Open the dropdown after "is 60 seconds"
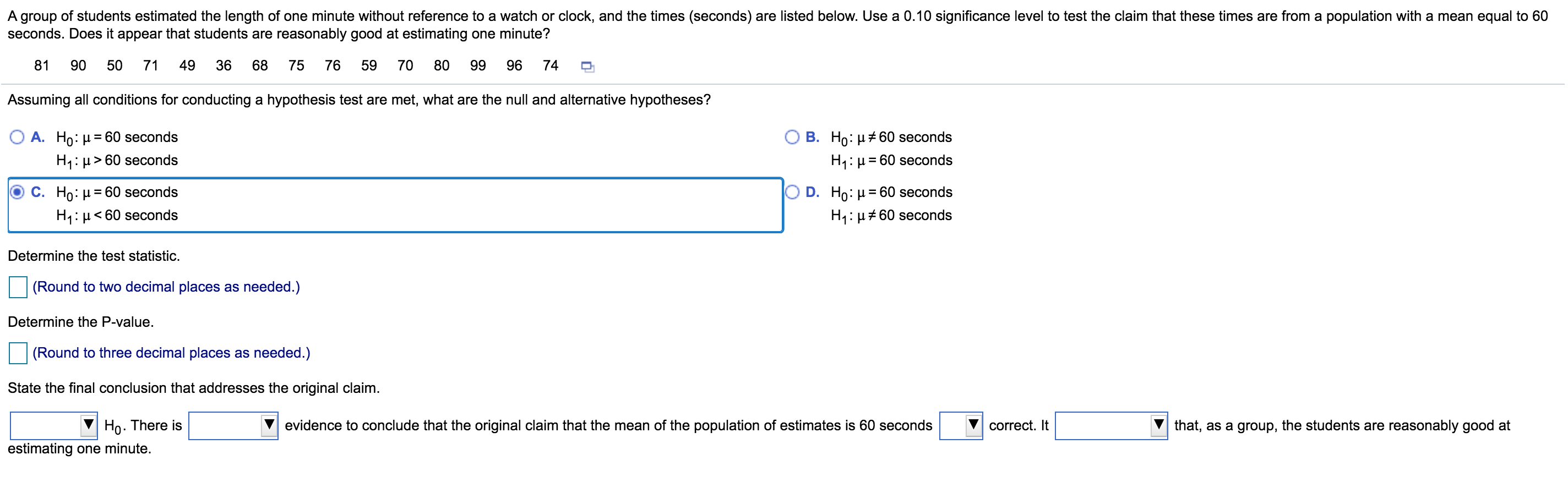This screenshot has width=1568, height=482. click(961, 426)
